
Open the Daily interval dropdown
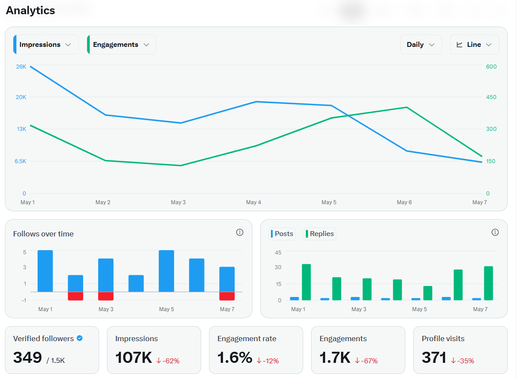pyautogui.click(x=421, y=45)
